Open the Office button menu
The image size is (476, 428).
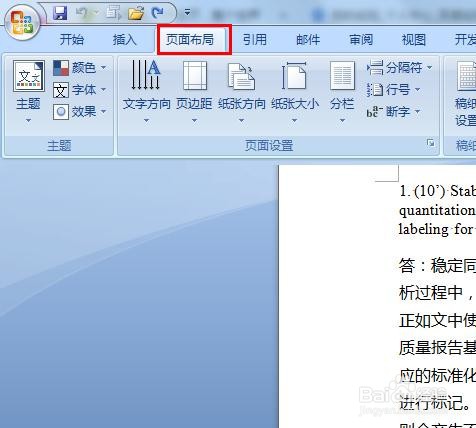[22, 23]
